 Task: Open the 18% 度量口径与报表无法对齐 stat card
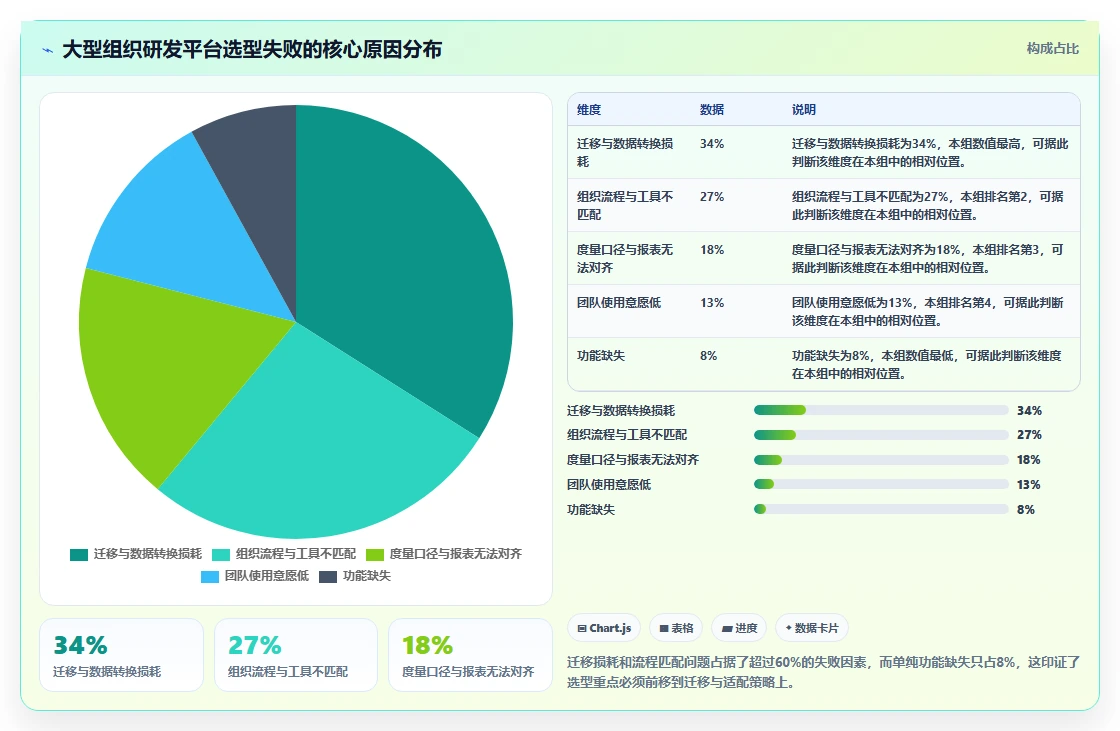click(470, 655)
